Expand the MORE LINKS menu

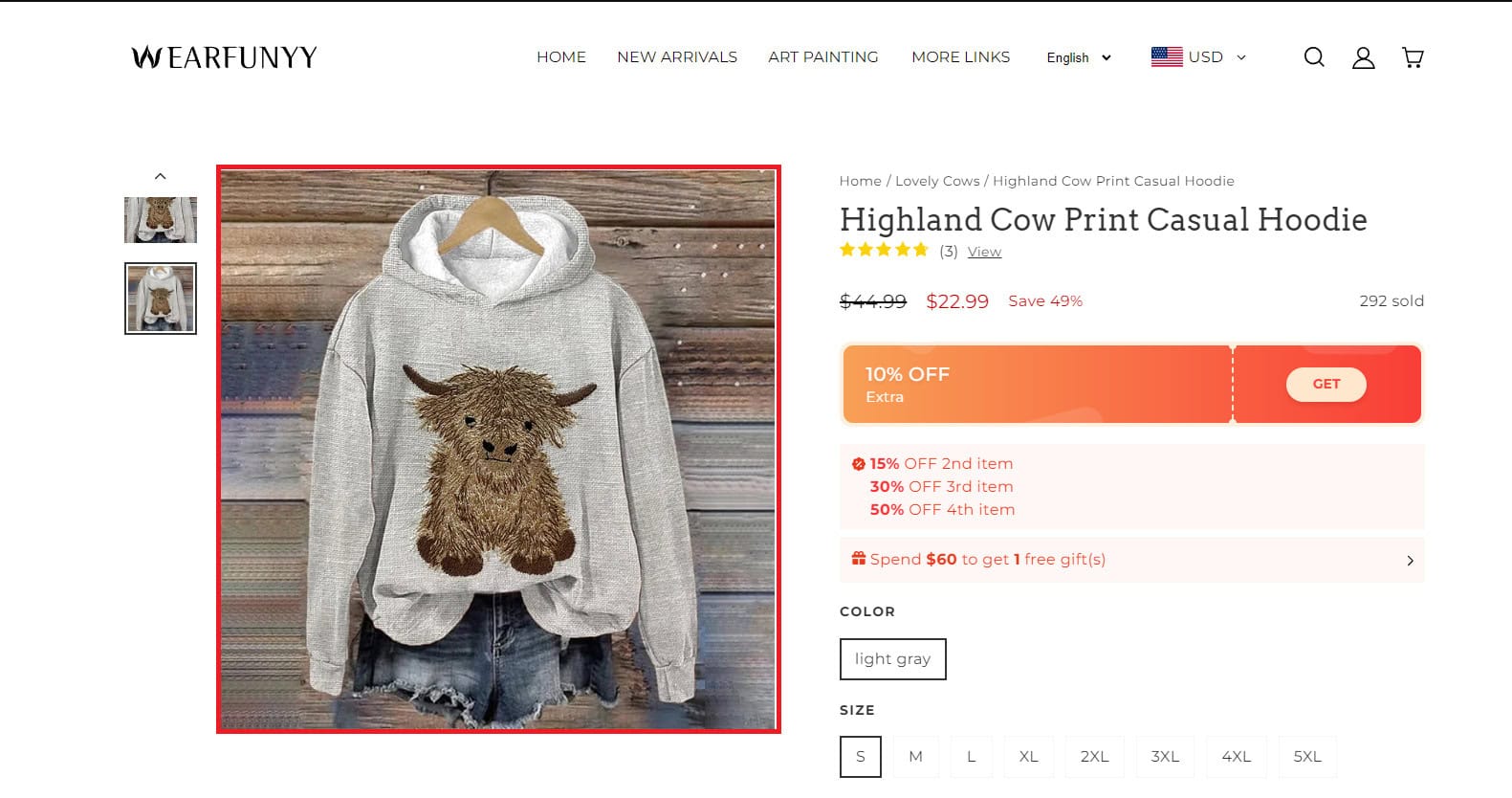point(960,57)
